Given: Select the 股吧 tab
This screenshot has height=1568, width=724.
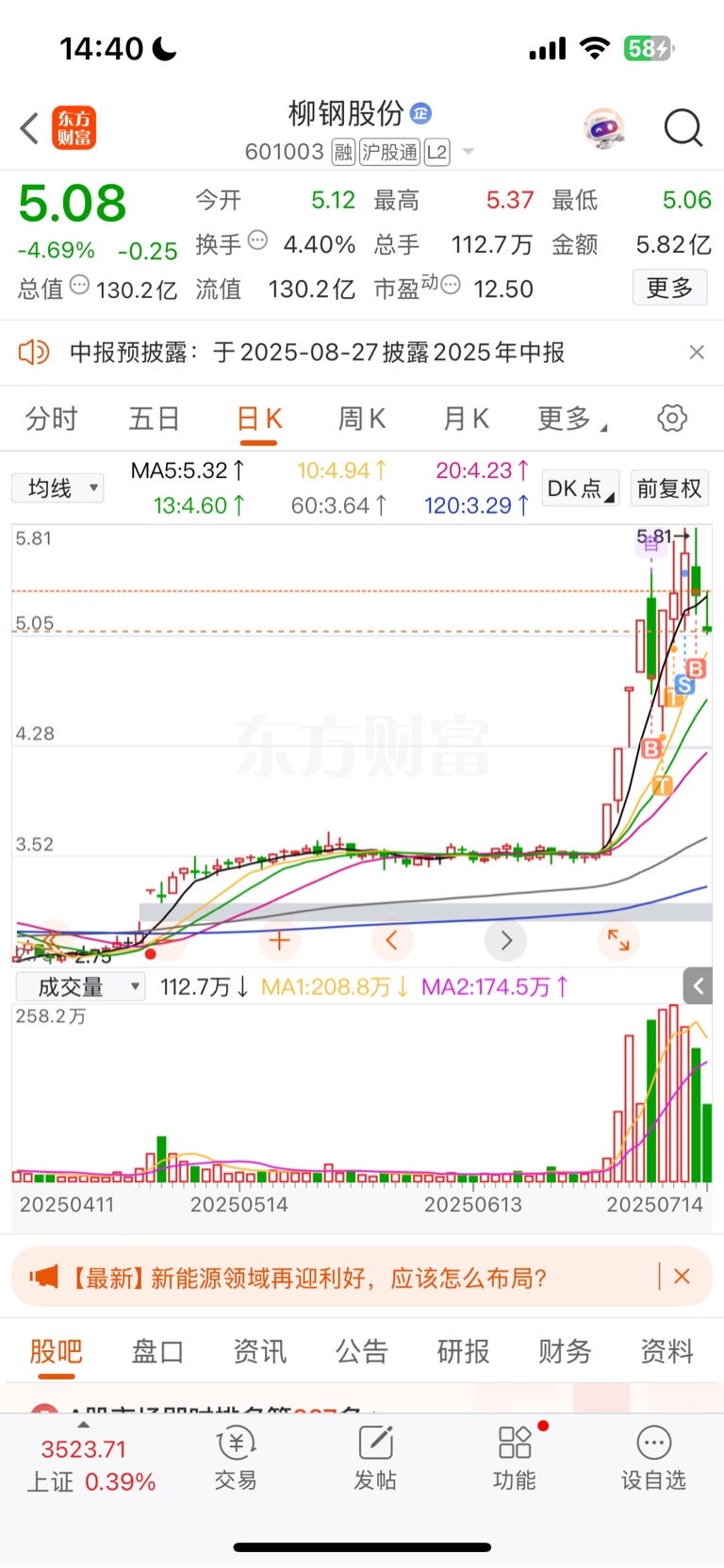Looking at the screenshot, I should click(x=57, y=1352).
